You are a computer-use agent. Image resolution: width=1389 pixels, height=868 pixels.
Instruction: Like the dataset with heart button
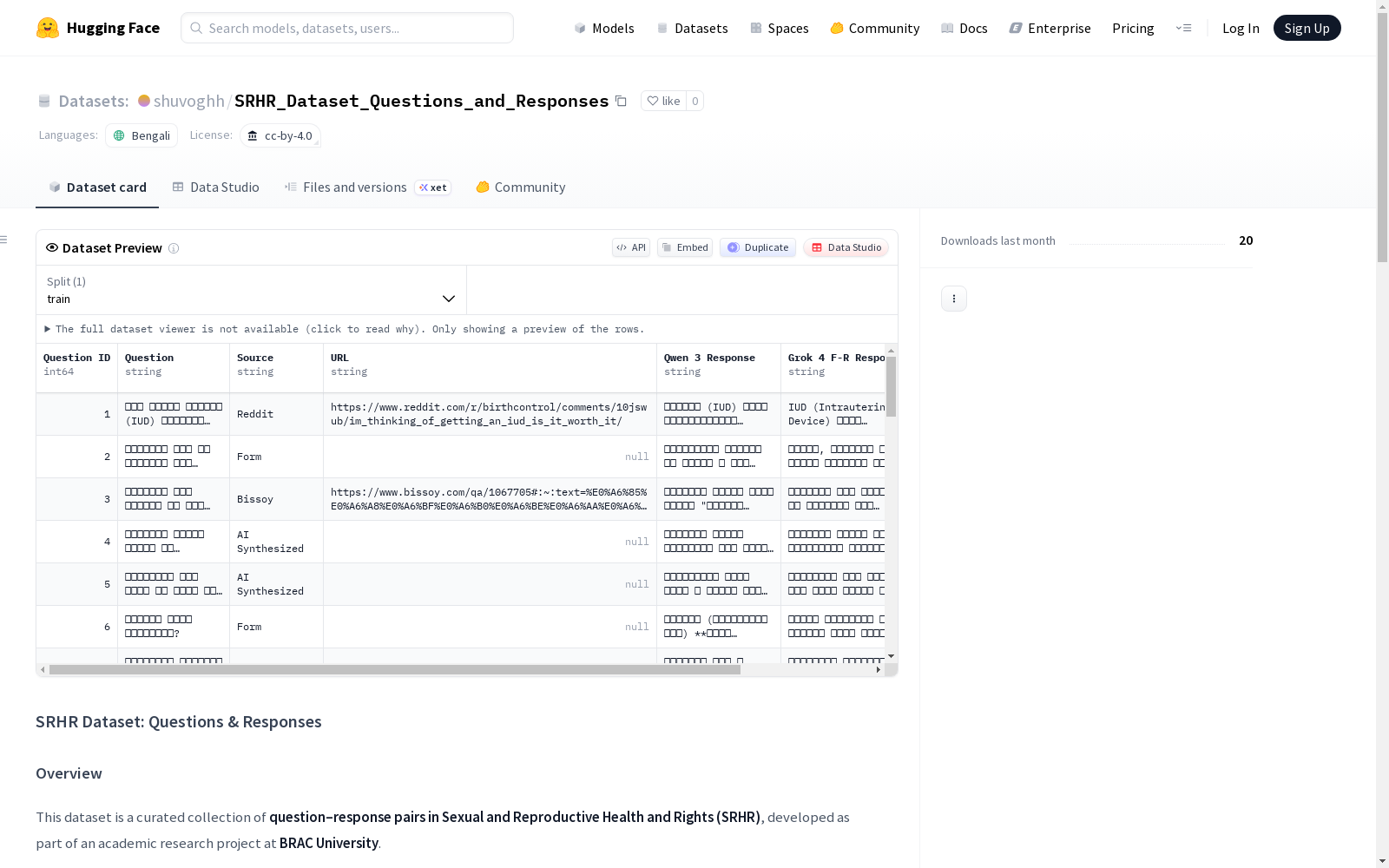pos(664,101)
